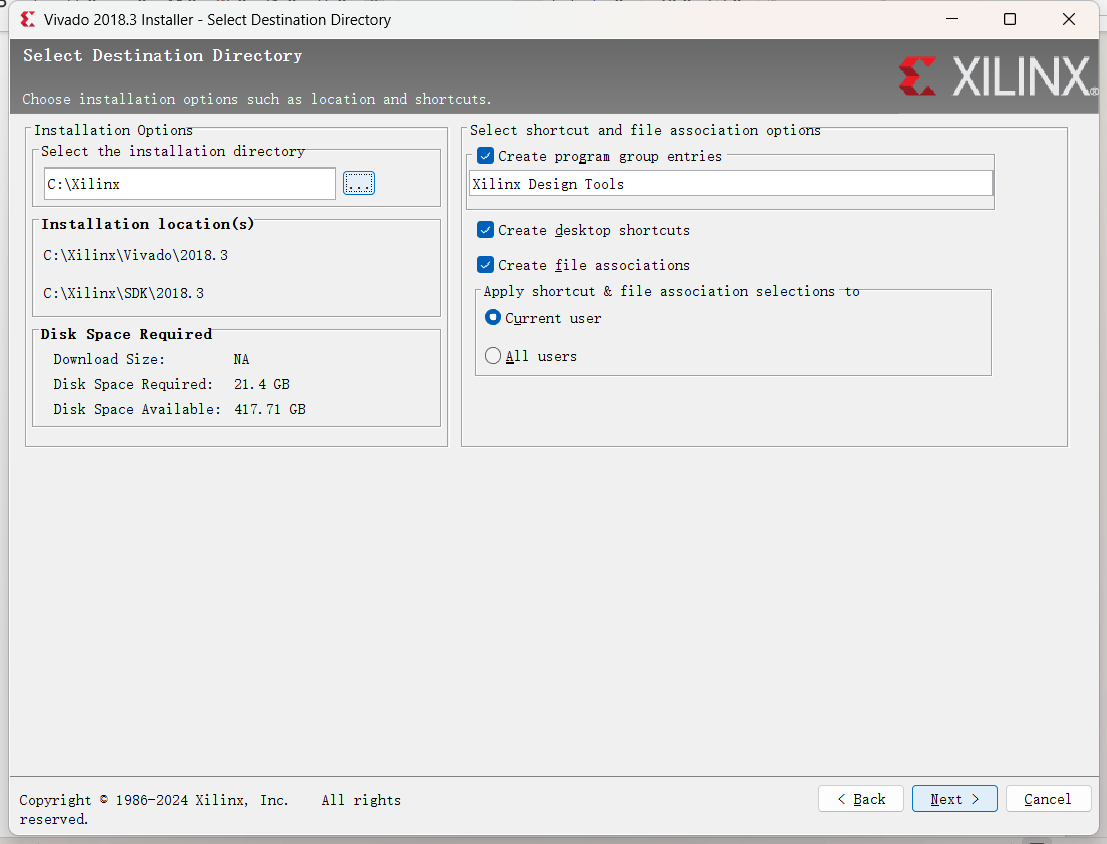1107x844 pixels.
Task: Click the copyright notice text
Action: pos(210,809)
